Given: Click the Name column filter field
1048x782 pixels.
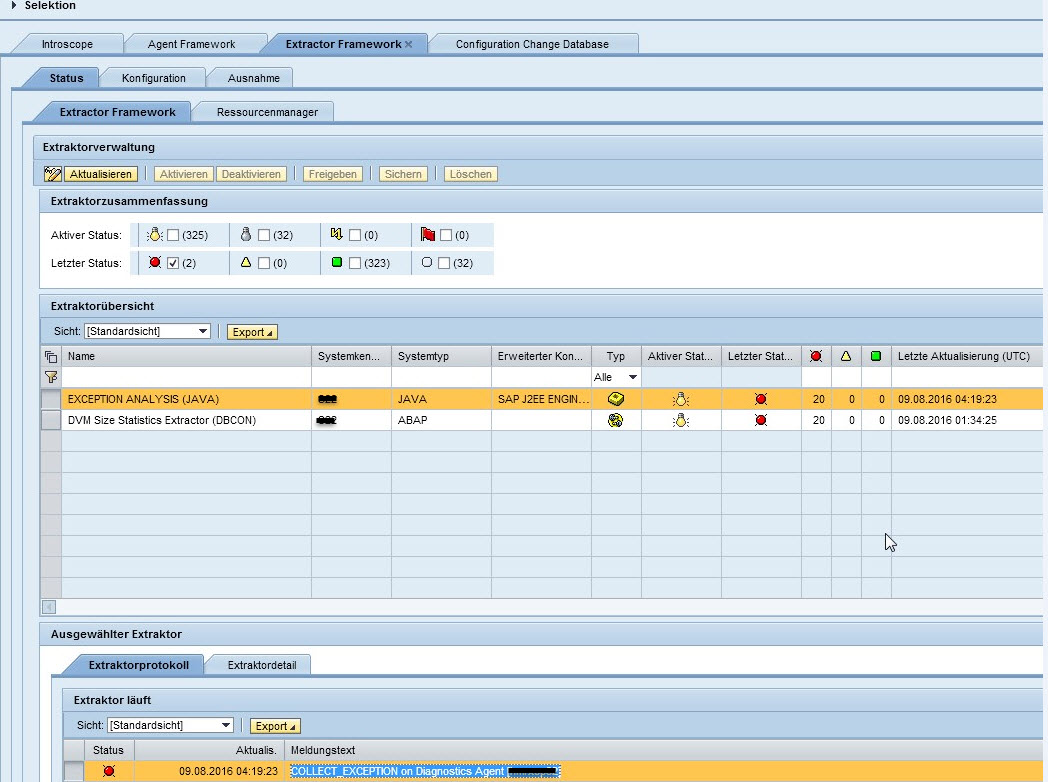Looking at the screenshot, I should click(186, 377).
